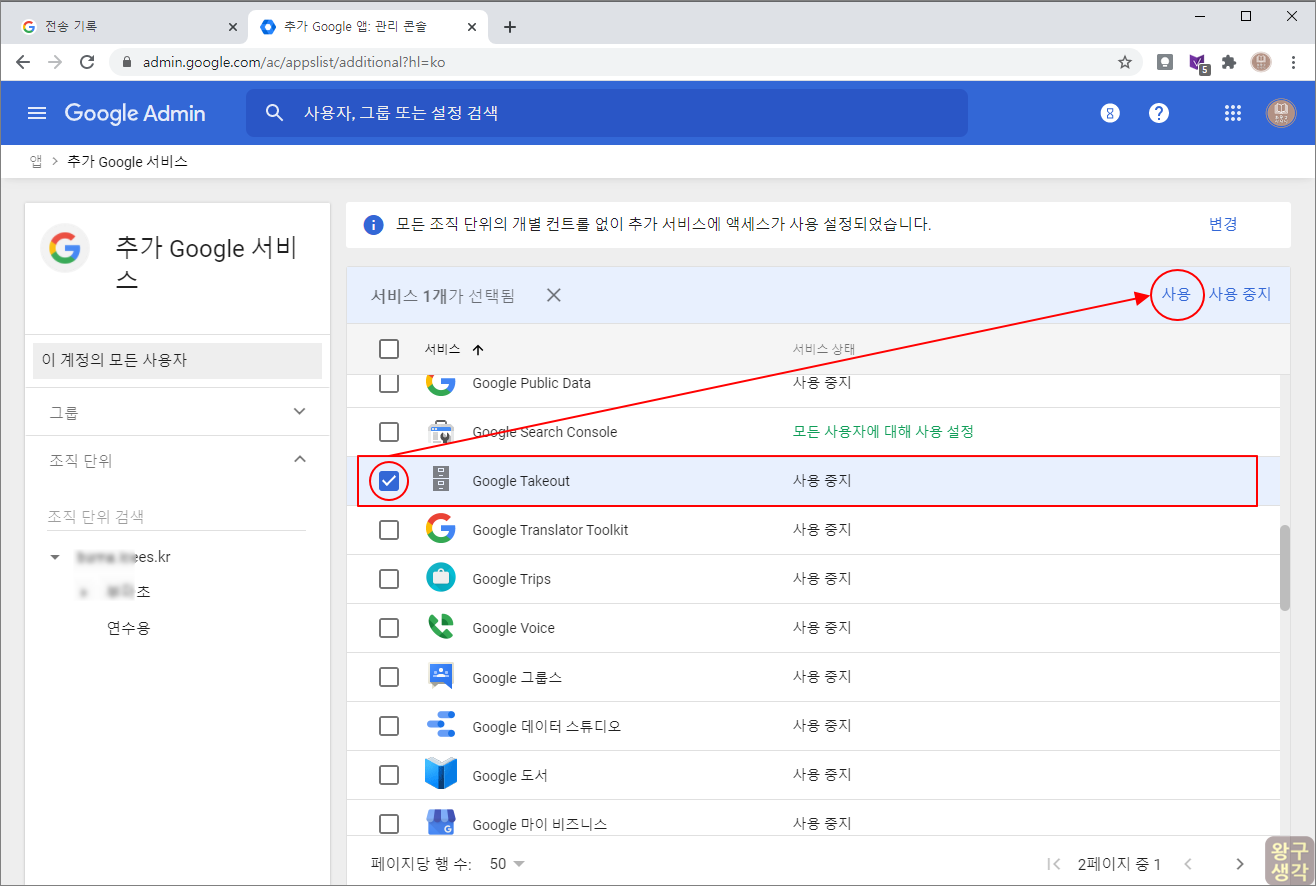The image size is (1316, 886).
Task: Open the hourglass tasks icon
Action: (1110, 113)
